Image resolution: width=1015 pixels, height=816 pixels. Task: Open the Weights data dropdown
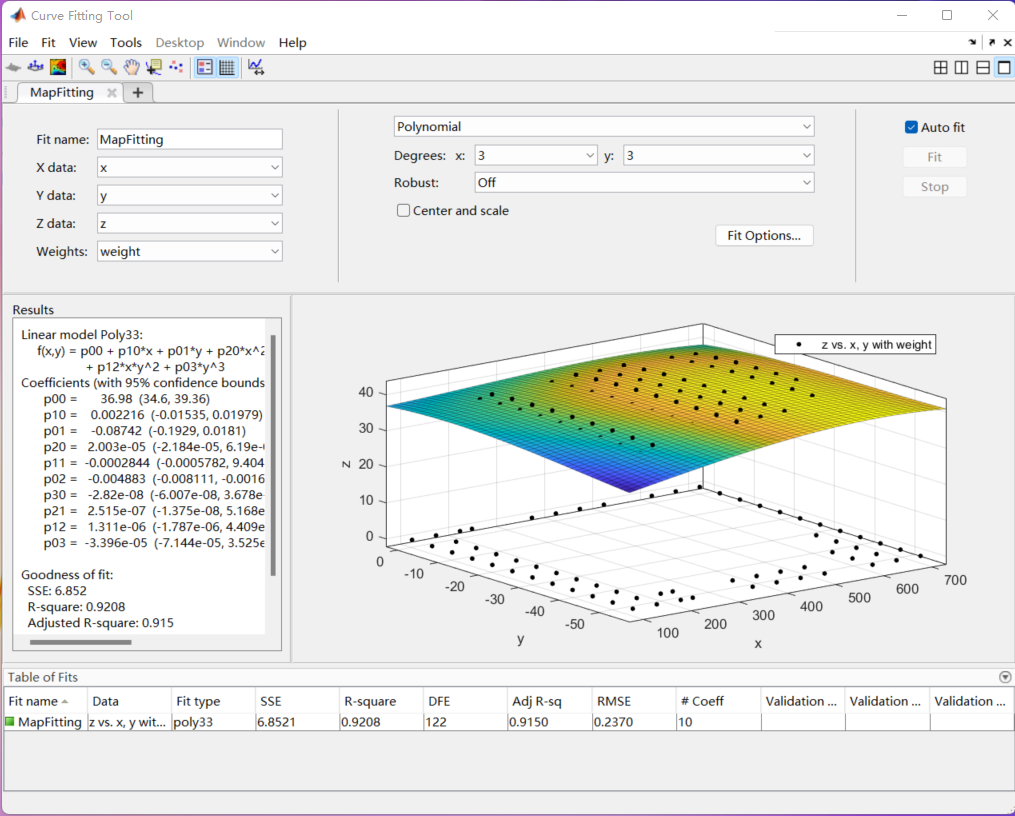[x=190, y=252]
